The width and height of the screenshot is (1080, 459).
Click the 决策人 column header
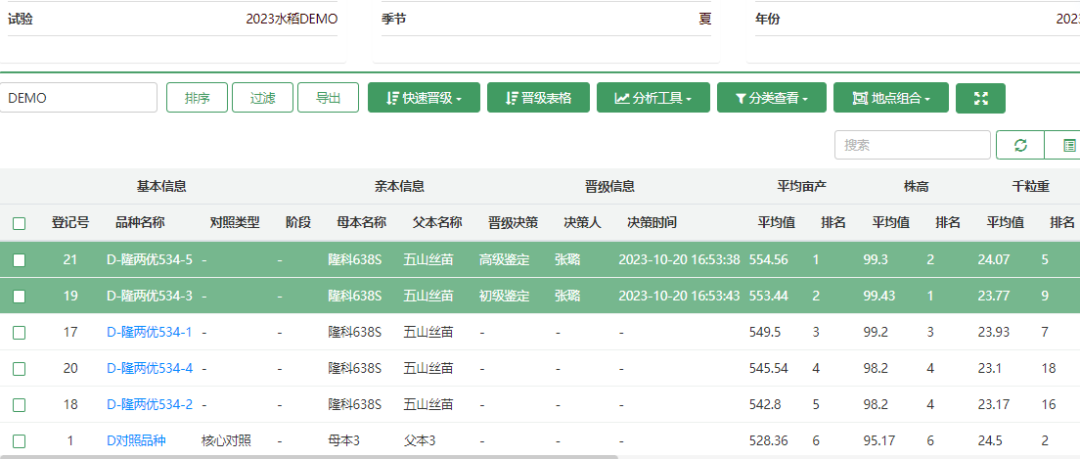(x=583, y=223)
